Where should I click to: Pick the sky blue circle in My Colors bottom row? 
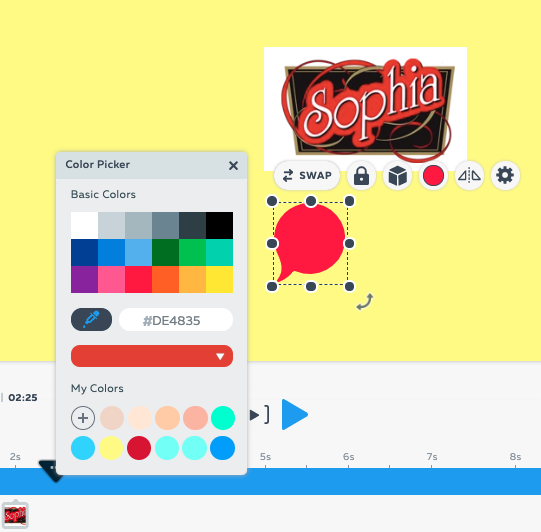coord(83,448)
